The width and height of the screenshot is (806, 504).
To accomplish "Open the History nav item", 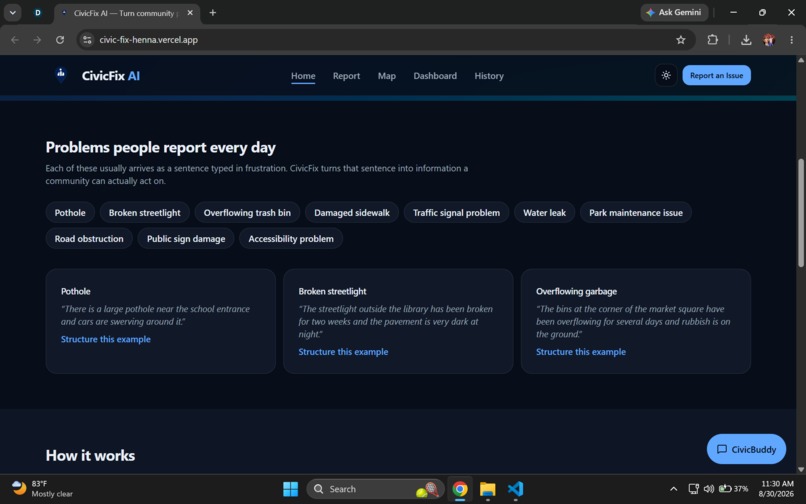I will click(x=489, y=76).
